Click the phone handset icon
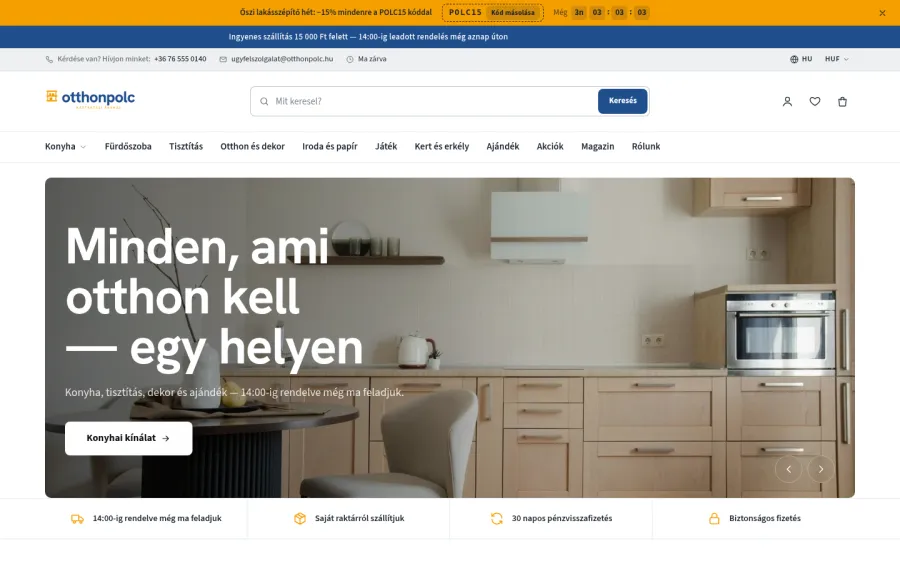The height and width of the screenshot is (563, 900). click(x=49, y=59)
